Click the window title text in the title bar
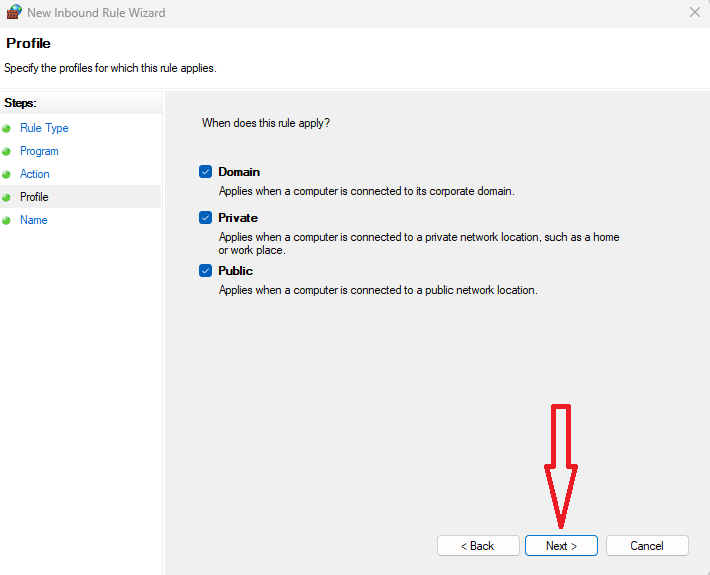Image resolution: width=710 pixels, height=575 pixels. tap(96, 13)
